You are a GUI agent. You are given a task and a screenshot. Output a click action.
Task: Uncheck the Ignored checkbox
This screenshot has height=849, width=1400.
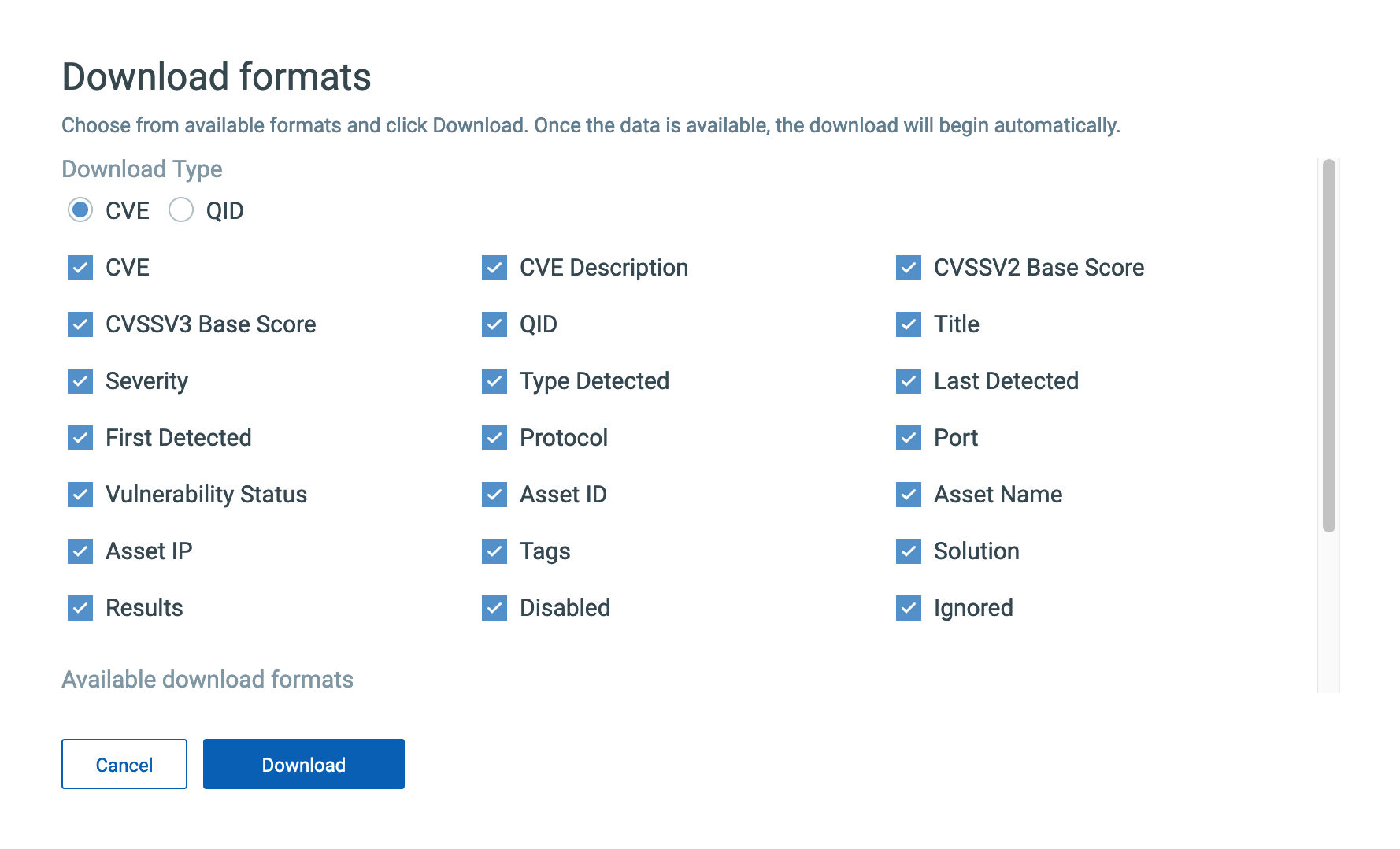(909, 608)
